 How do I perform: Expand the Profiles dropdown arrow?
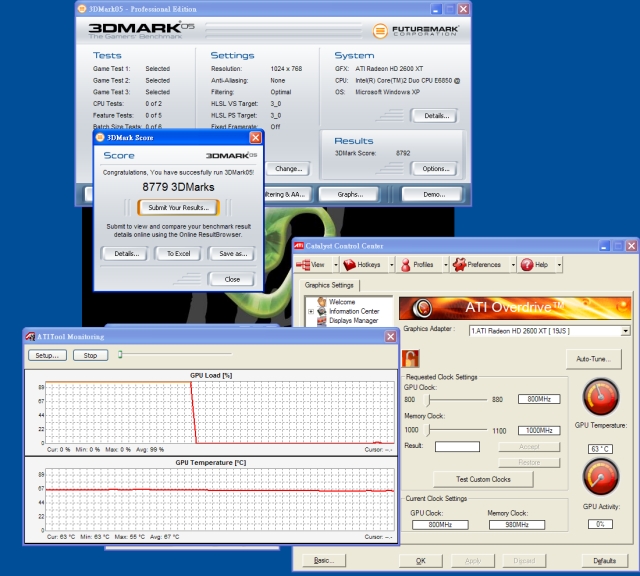pos(445,265)
